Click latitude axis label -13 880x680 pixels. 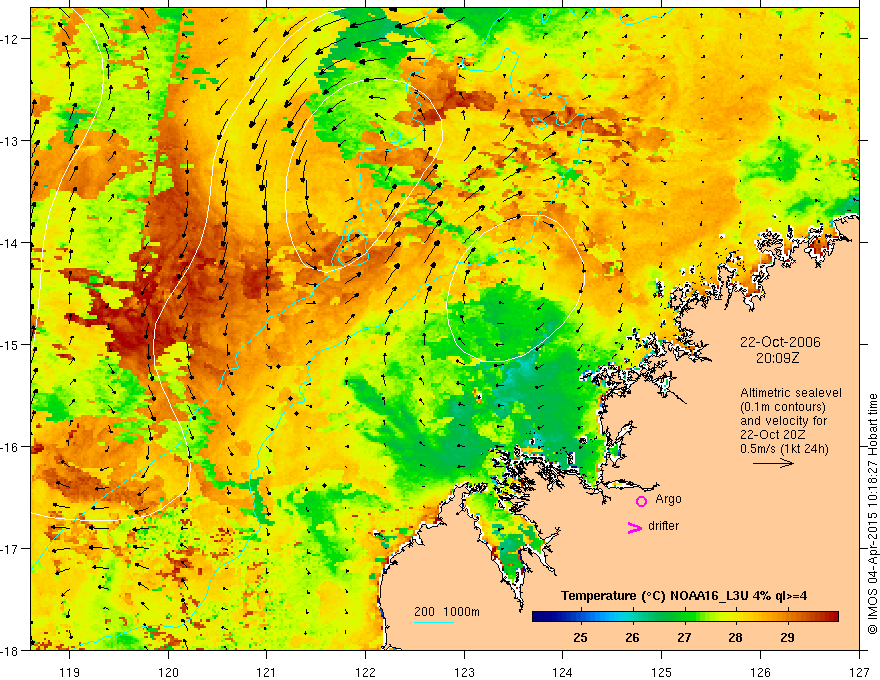point(11,141)
